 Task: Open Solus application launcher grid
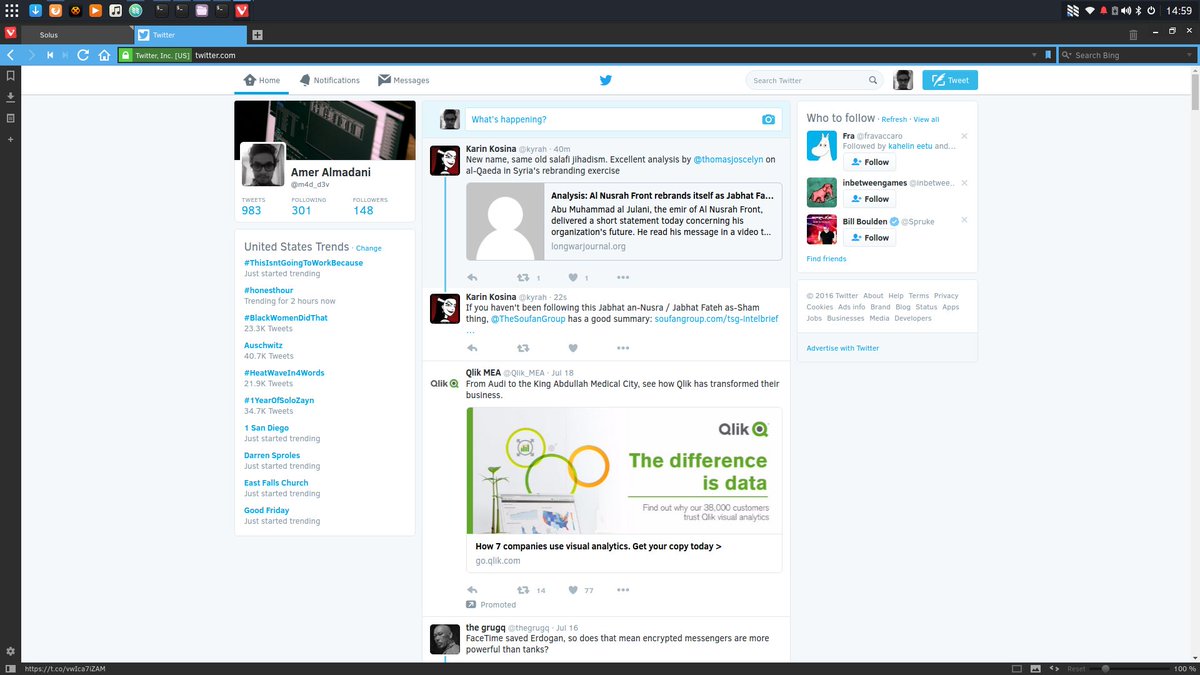tap(11, 10)
